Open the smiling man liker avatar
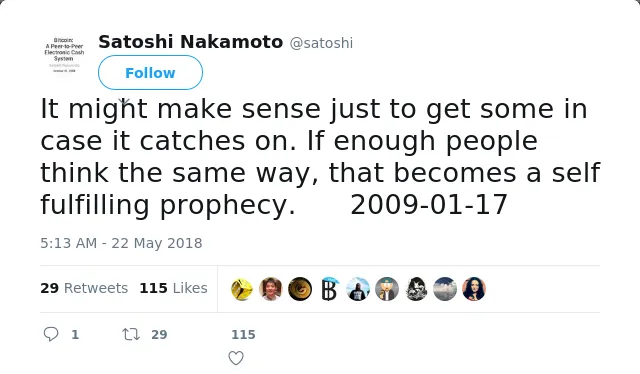 pos(271,289)
